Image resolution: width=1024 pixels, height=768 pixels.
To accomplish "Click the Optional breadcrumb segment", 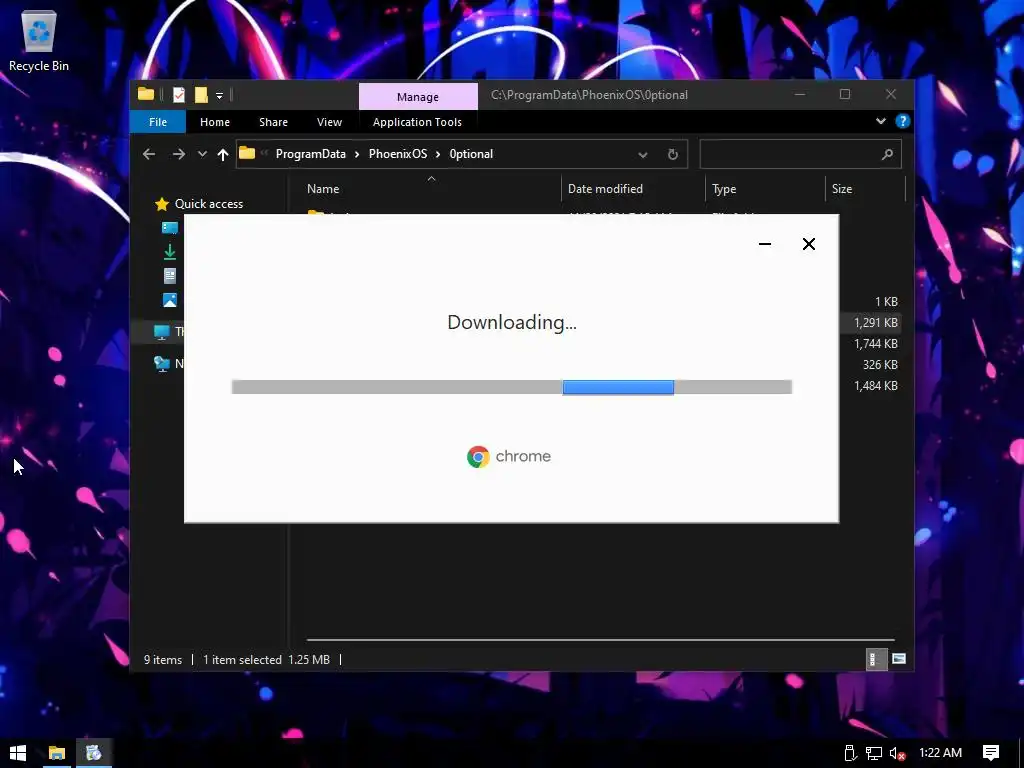I will point(471,154).
